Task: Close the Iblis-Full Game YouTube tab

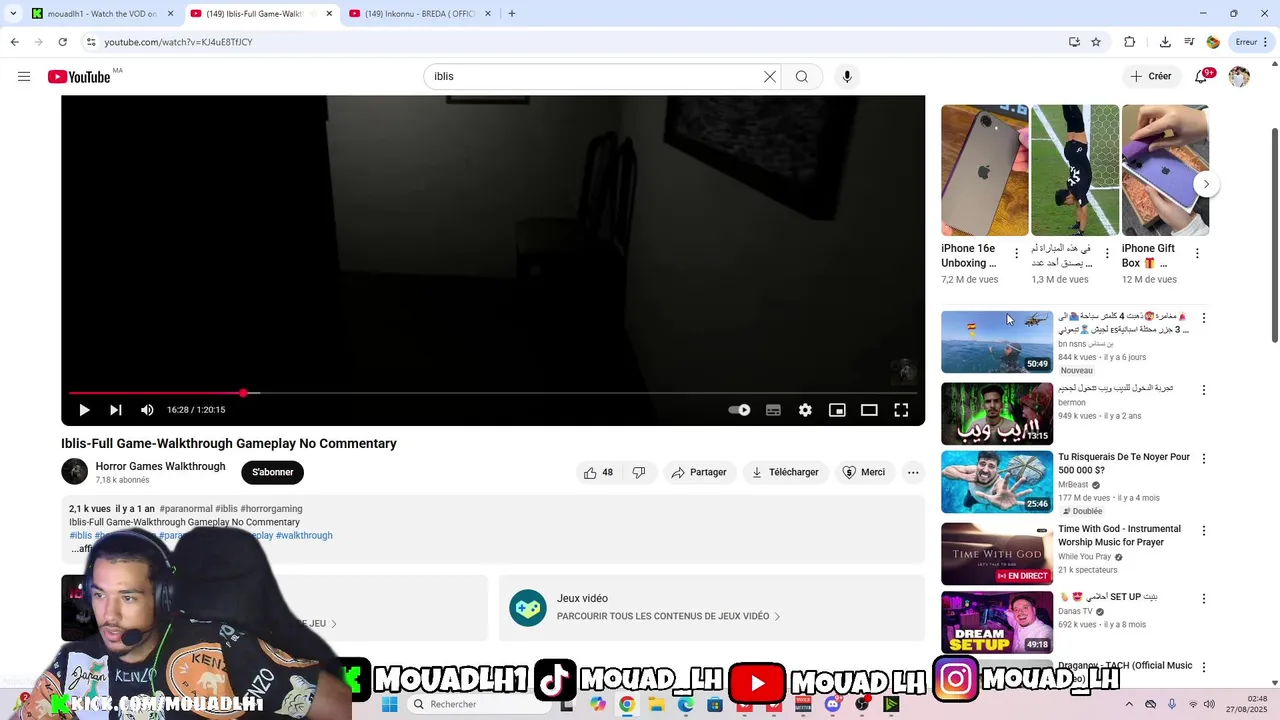Action: pos(329,14)
